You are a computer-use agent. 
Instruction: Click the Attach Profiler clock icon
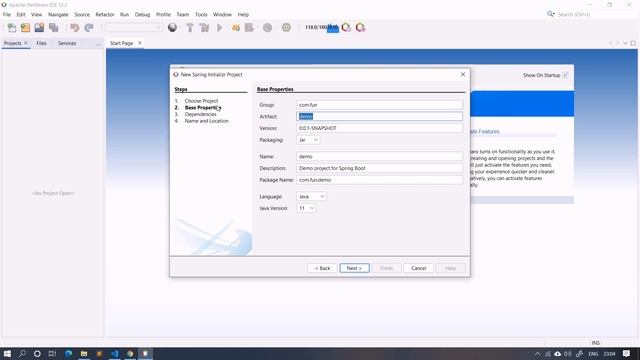(x=286, y=28)
